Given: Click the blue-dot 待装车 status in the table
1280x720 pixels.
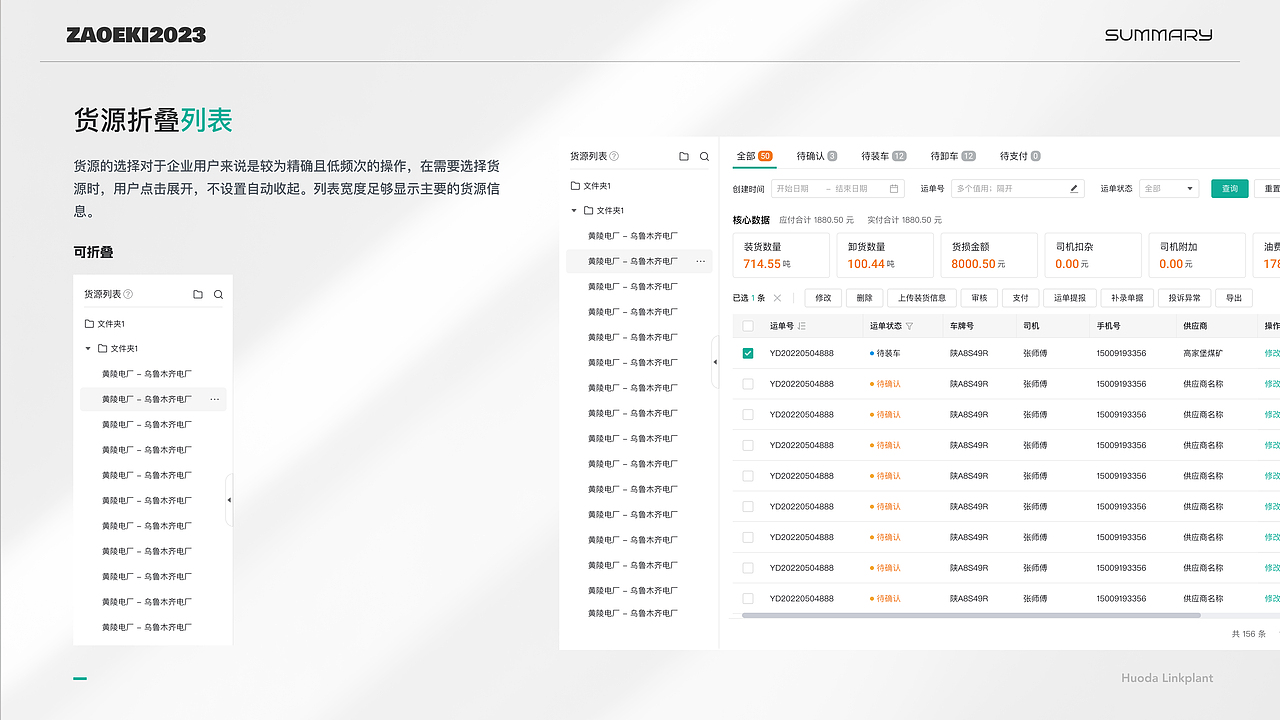Looking at the screenshot, I should coord(885,353).
